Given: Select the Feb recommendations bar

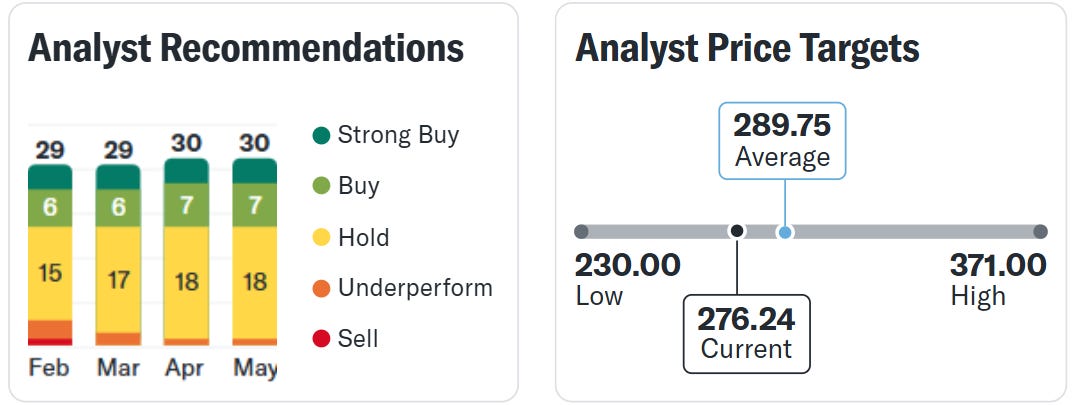Looking at the screenshot, I should 50,255.
